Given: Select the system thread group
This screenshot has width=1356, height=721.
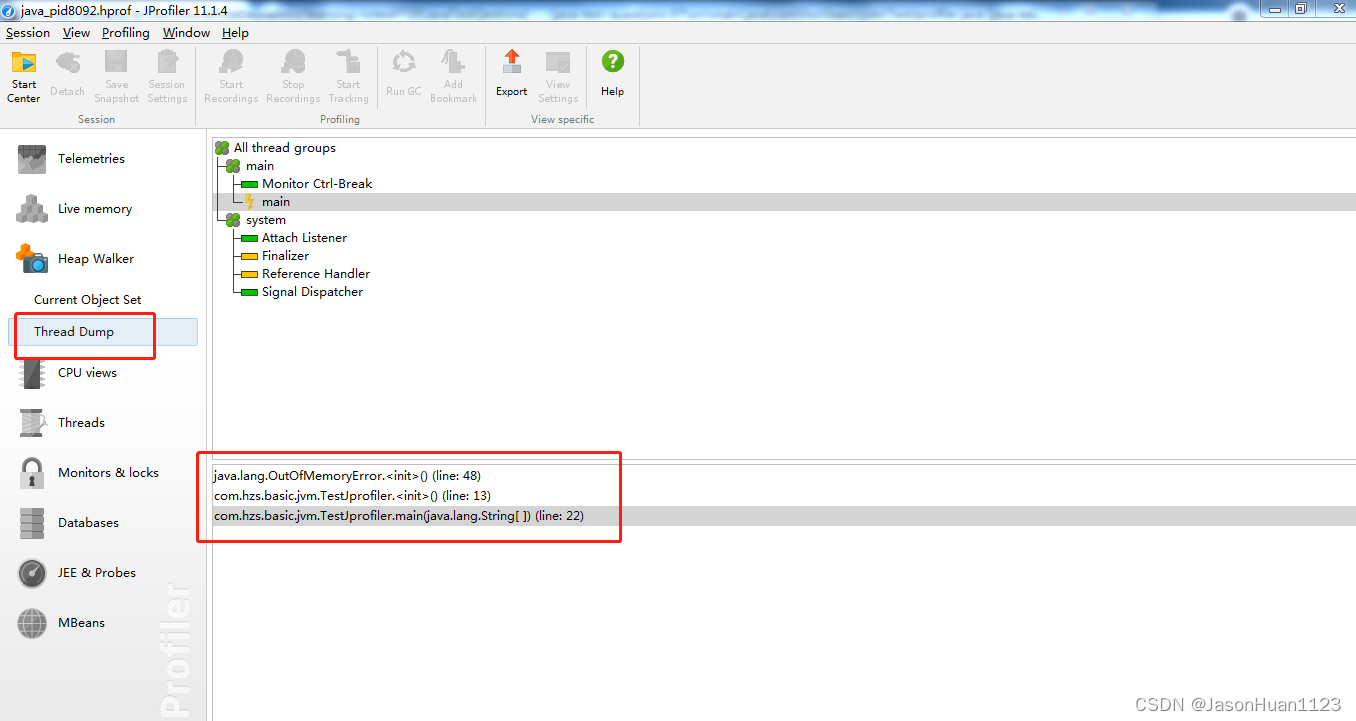Looking at the screenshot, I should click(266, 220).
